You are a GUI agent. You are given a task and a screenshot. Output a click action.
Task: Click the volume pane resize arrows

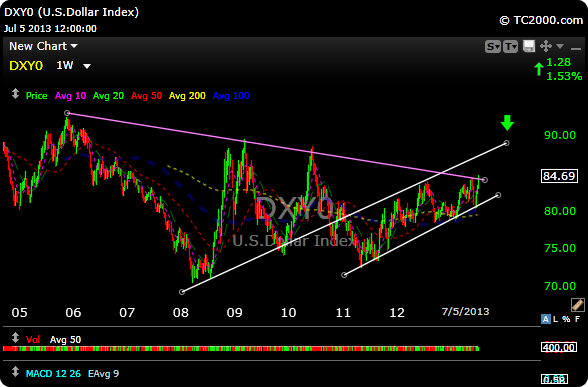pos(15,338)
